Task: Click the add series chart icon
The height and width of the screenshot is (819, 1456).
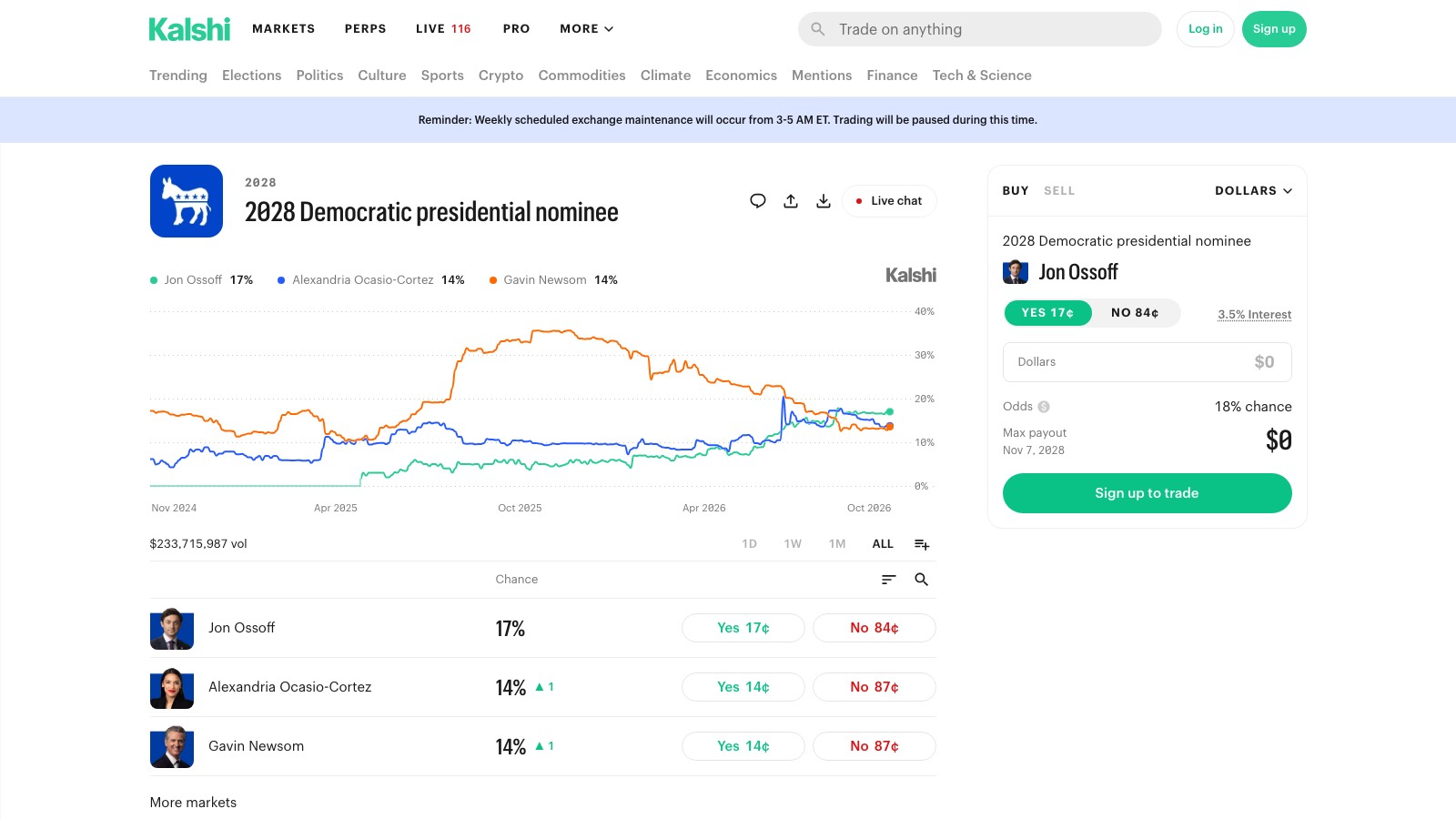Action: coord(922,544)
